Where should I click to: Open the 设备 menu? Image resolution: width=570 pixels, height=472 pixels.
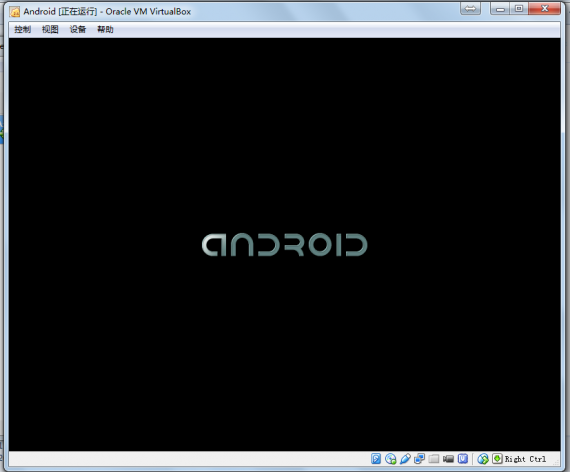point(78,29)
